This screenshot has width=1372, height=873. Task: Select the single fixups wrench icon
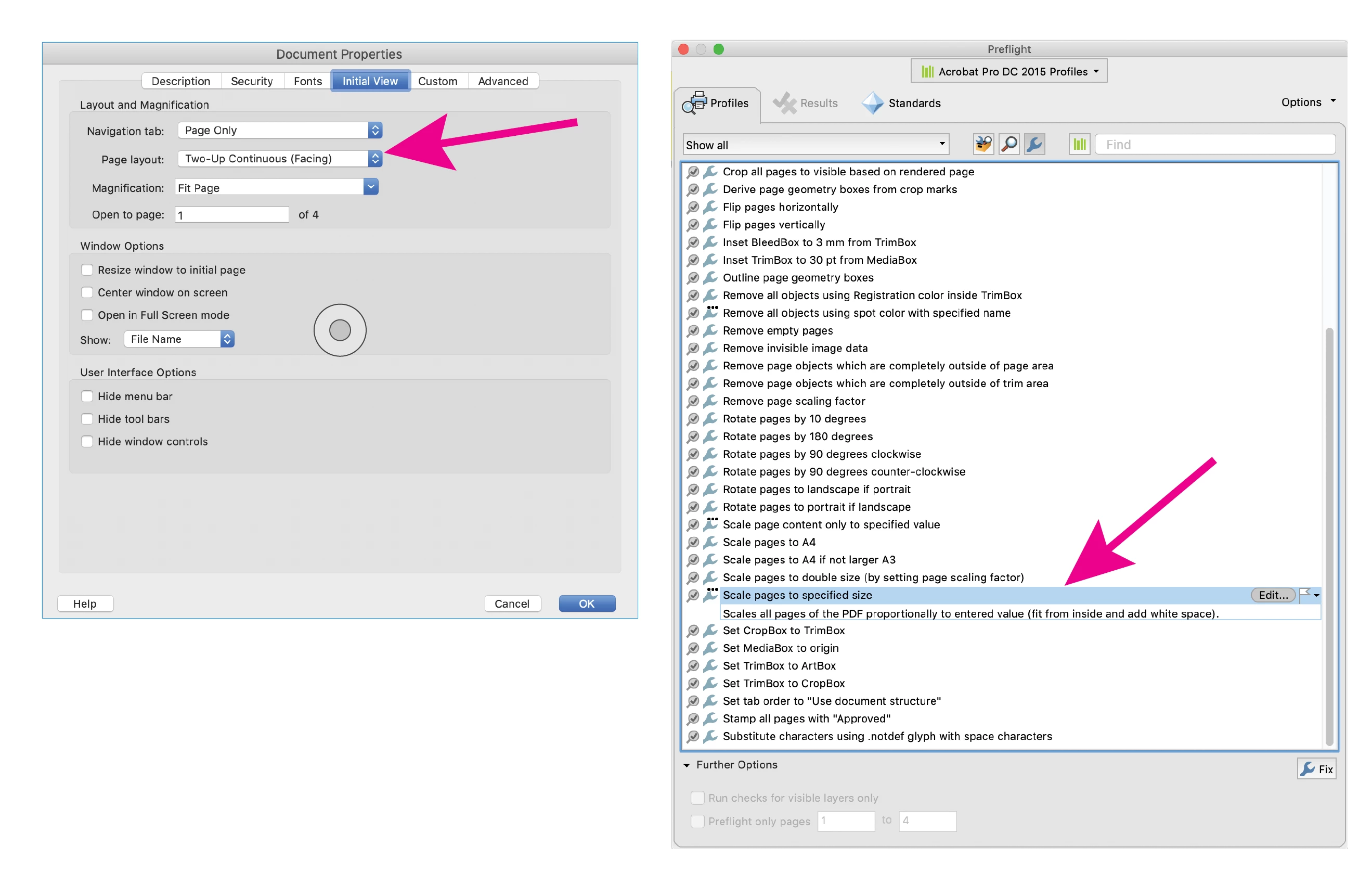coord(1034,145)
